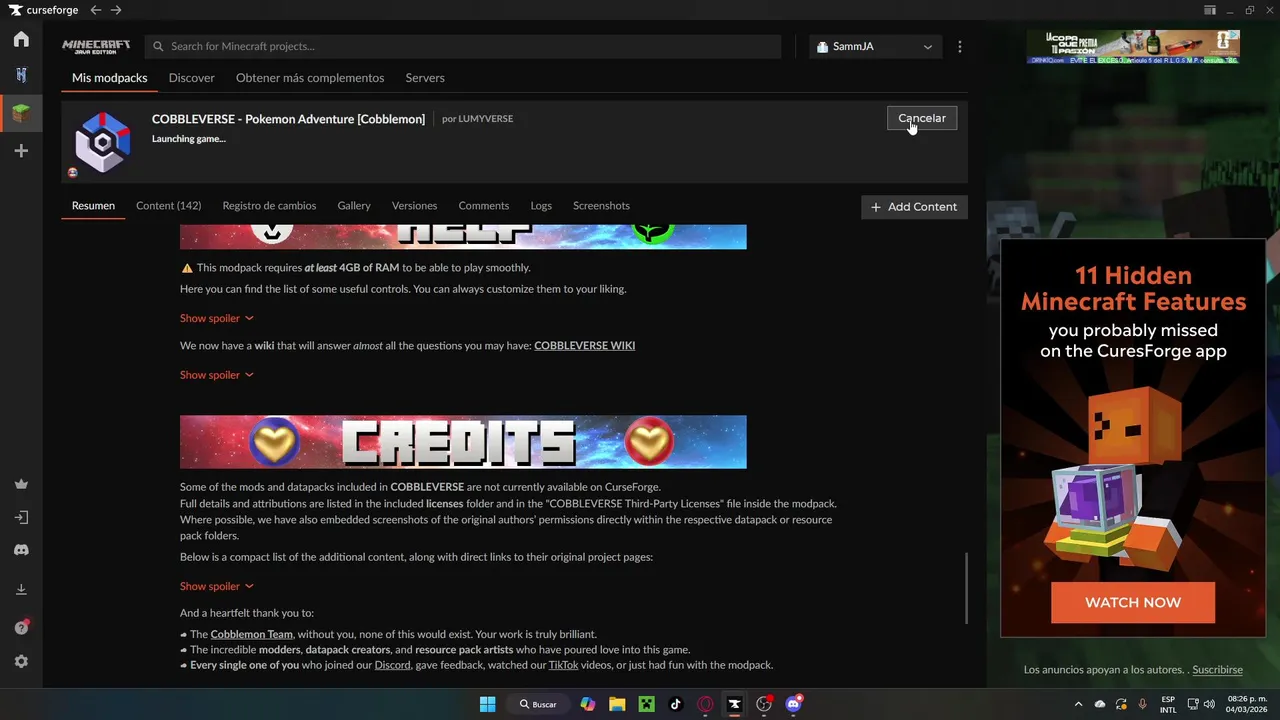Click the COBBLEVERSE modpack logo thumbnail
This screenshot has width=1280, height=720.
point(102,142)
